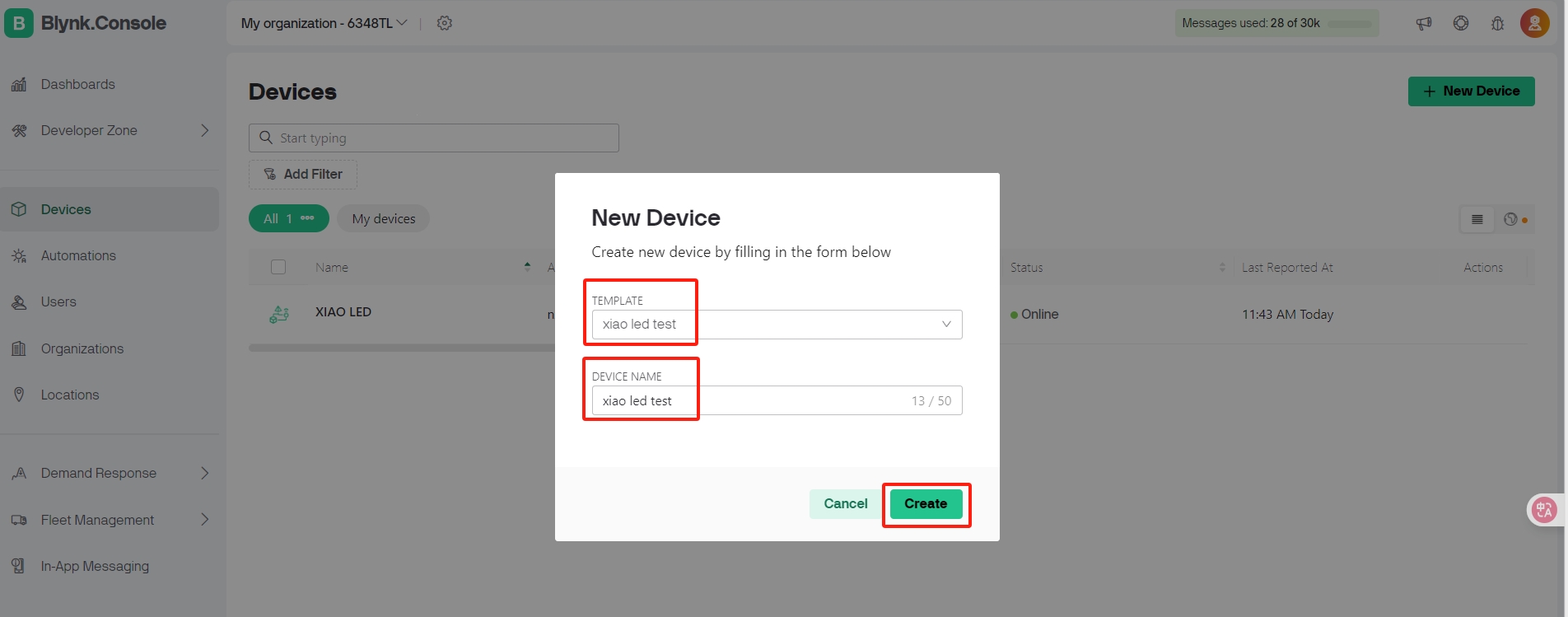The image size is (1568, 617).
Task: Click the Fleet Management truck icon
Action: tap(19, 520)
